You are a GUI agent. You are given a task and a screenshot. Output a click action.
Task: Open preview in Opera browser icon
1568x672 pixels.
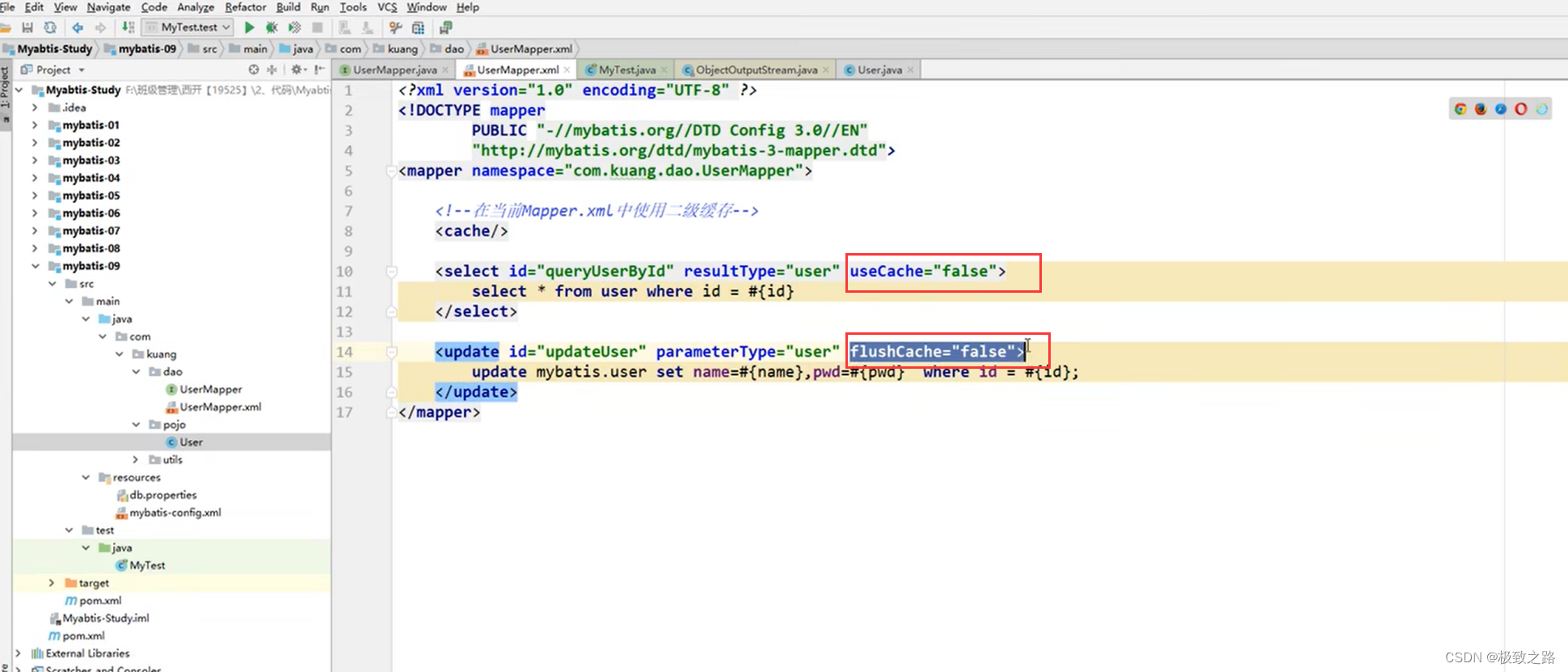pos(1521,109)
